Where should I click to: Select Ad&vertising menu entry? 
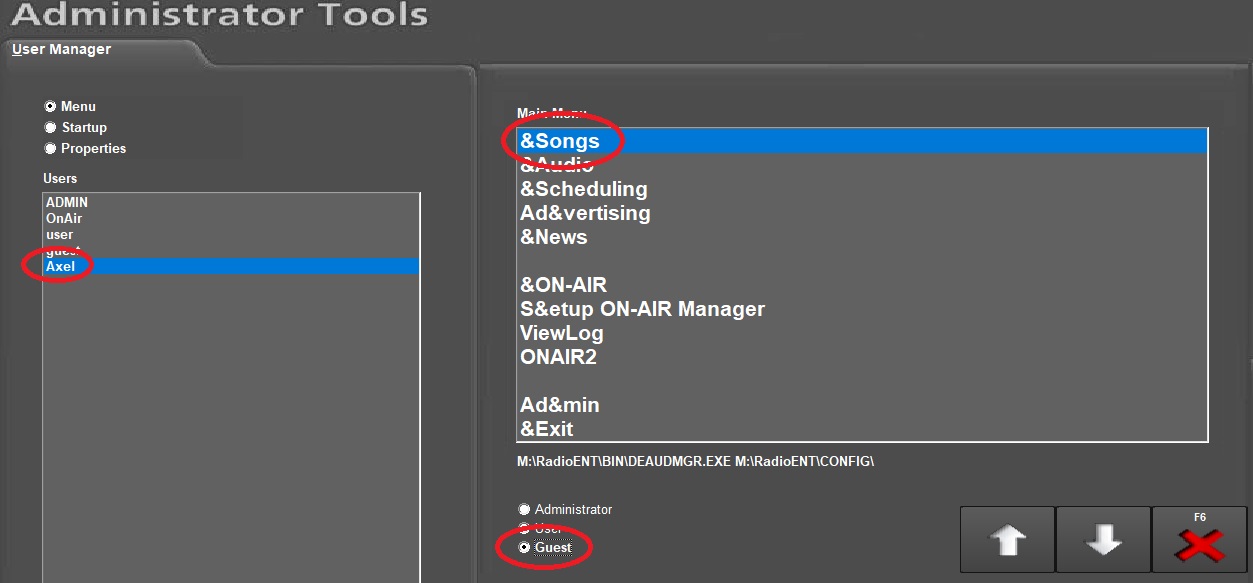[585, 213]
